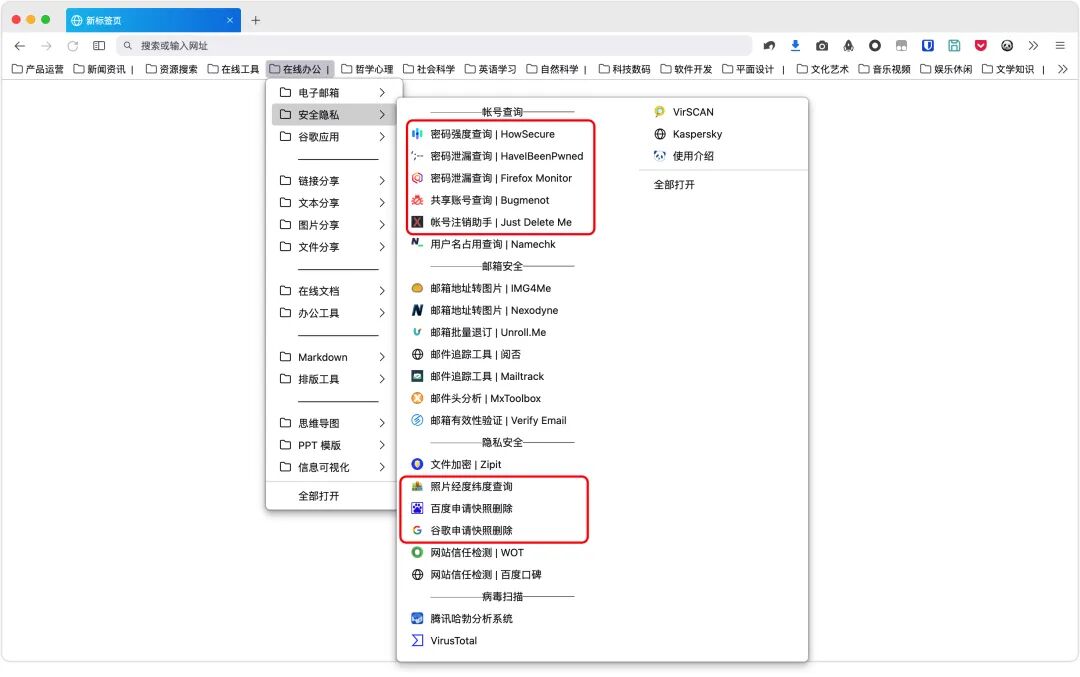Expand the 文本分享 submenu
The image size is (1080, 677).
pos(334,202)
